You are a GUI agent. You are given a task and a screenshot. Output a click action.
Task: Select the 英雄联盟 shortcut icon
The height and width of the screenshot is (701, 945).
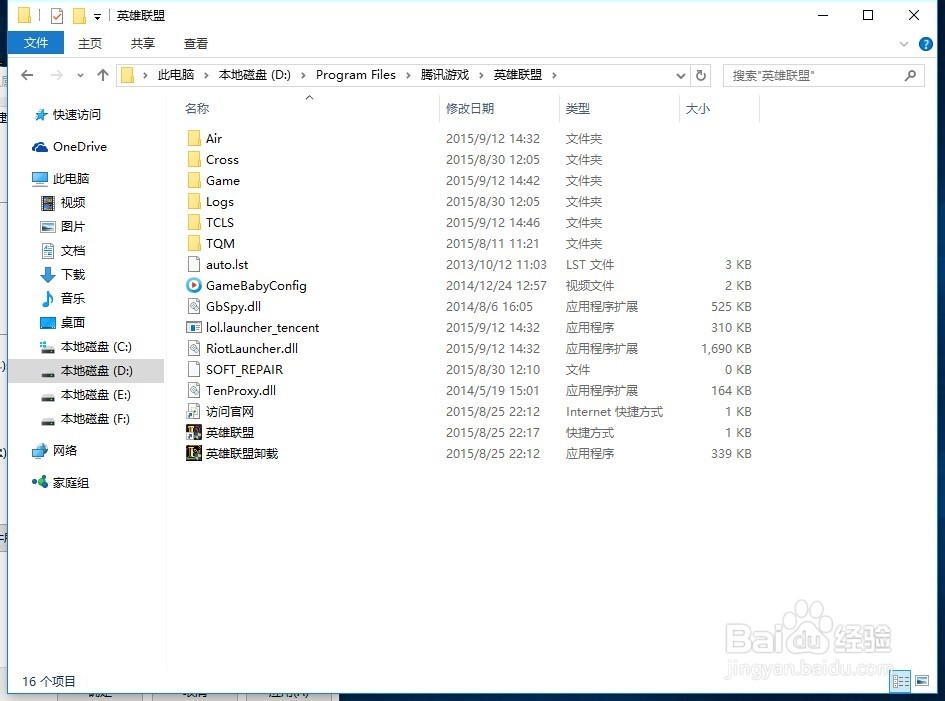pos(194,433)
